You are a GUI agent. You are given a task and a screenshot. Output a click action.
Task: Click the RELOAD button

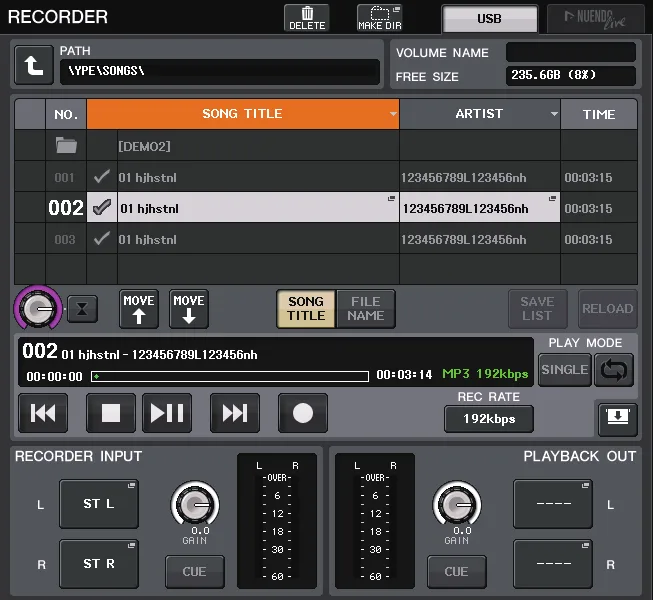(608, 309)
